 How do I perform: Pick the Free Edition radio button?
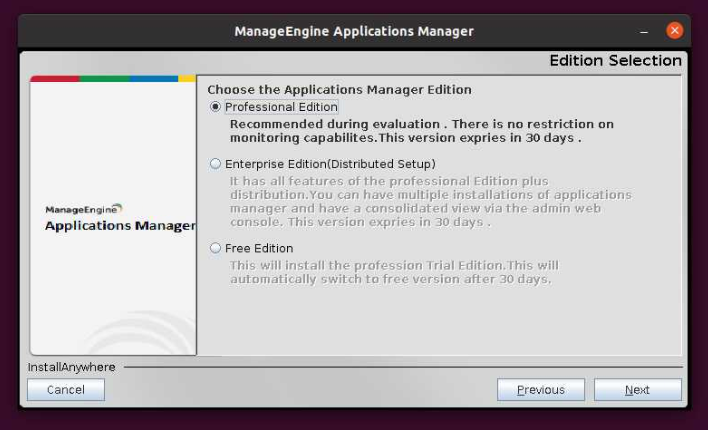[x=216, y=248]
